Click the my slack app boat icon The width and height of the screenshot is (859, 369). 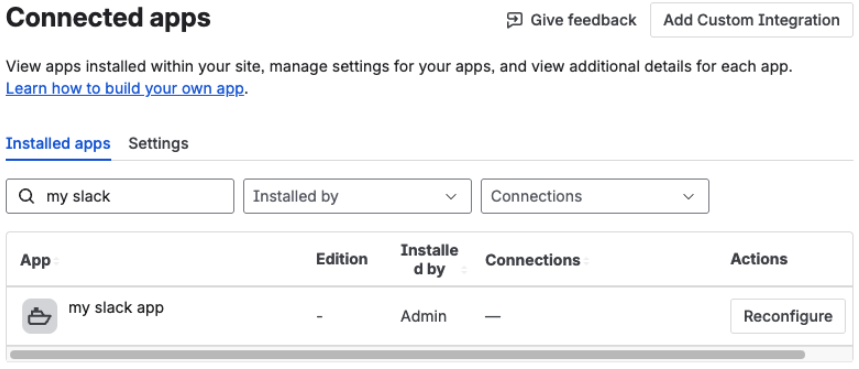pos(39,316)
